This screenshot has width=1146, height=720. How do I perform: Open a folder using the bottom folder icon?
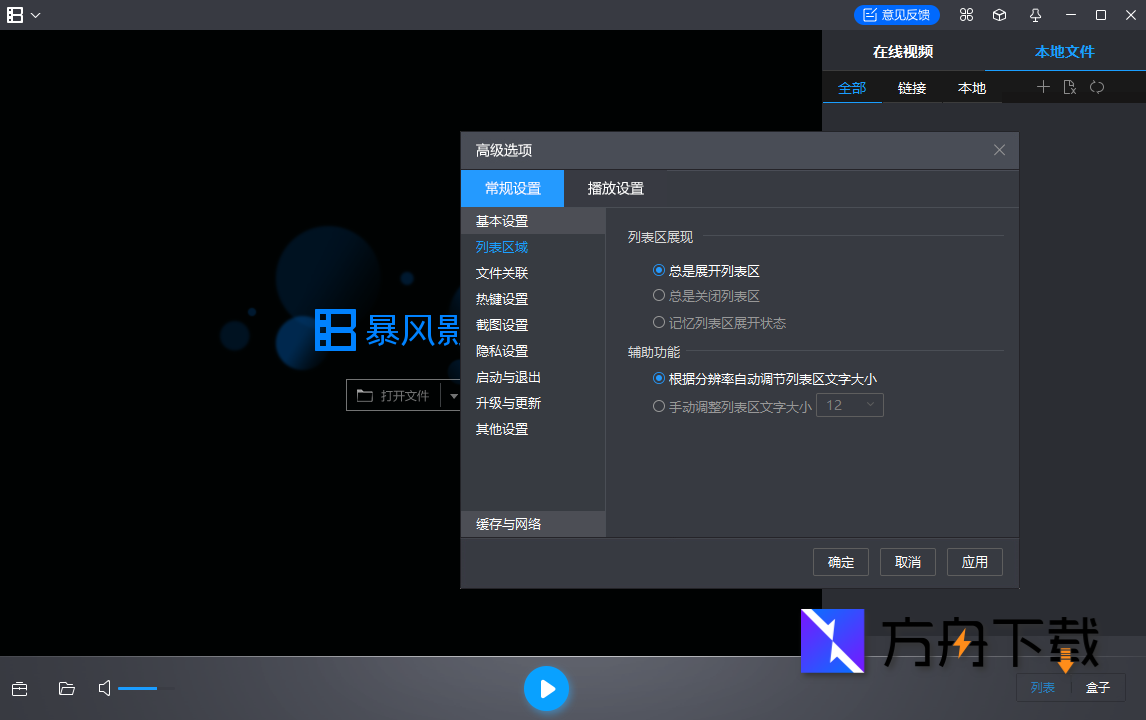(x=66, y=688)
